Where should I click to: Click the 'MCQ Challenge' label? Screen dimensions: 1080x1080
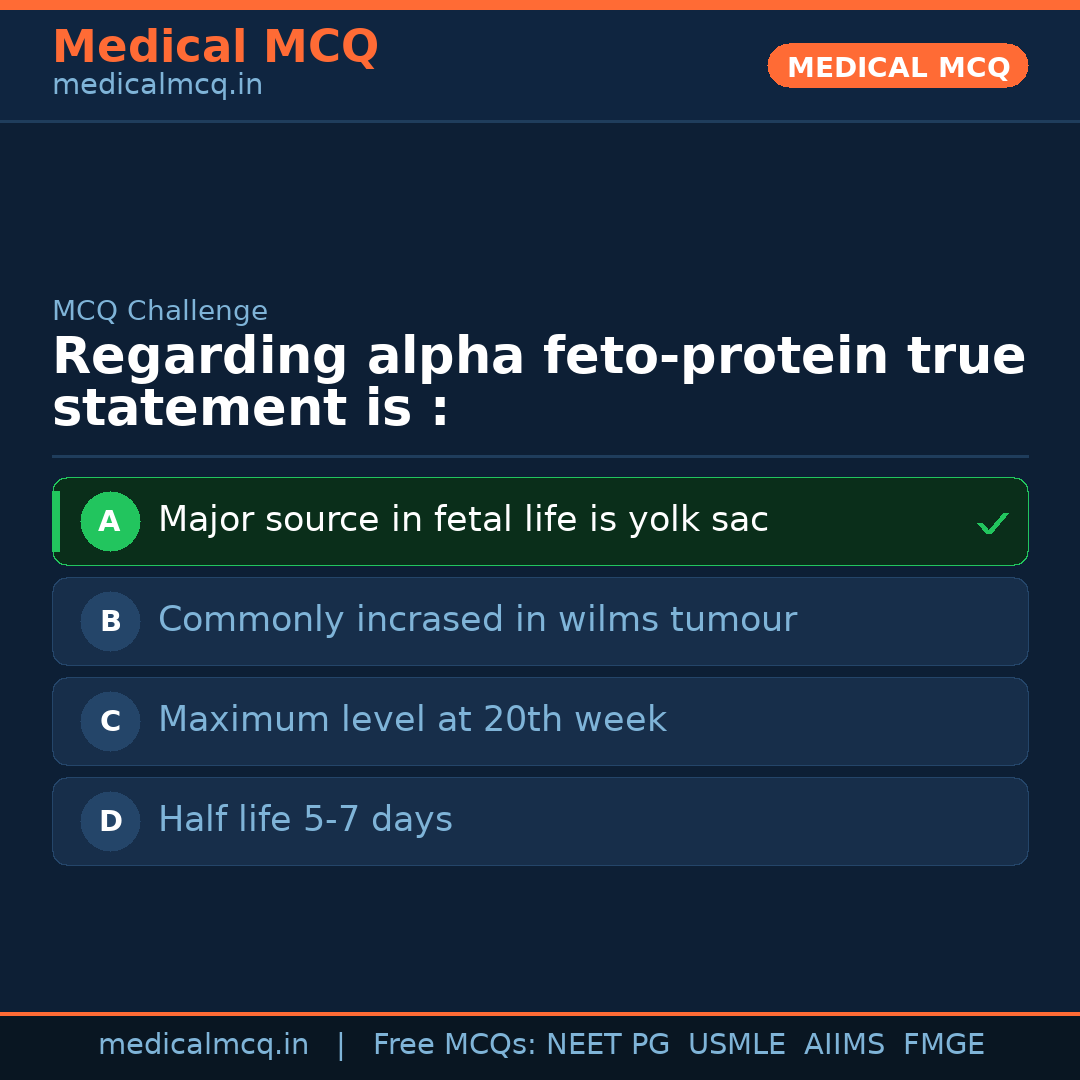[x=160, y=311]
